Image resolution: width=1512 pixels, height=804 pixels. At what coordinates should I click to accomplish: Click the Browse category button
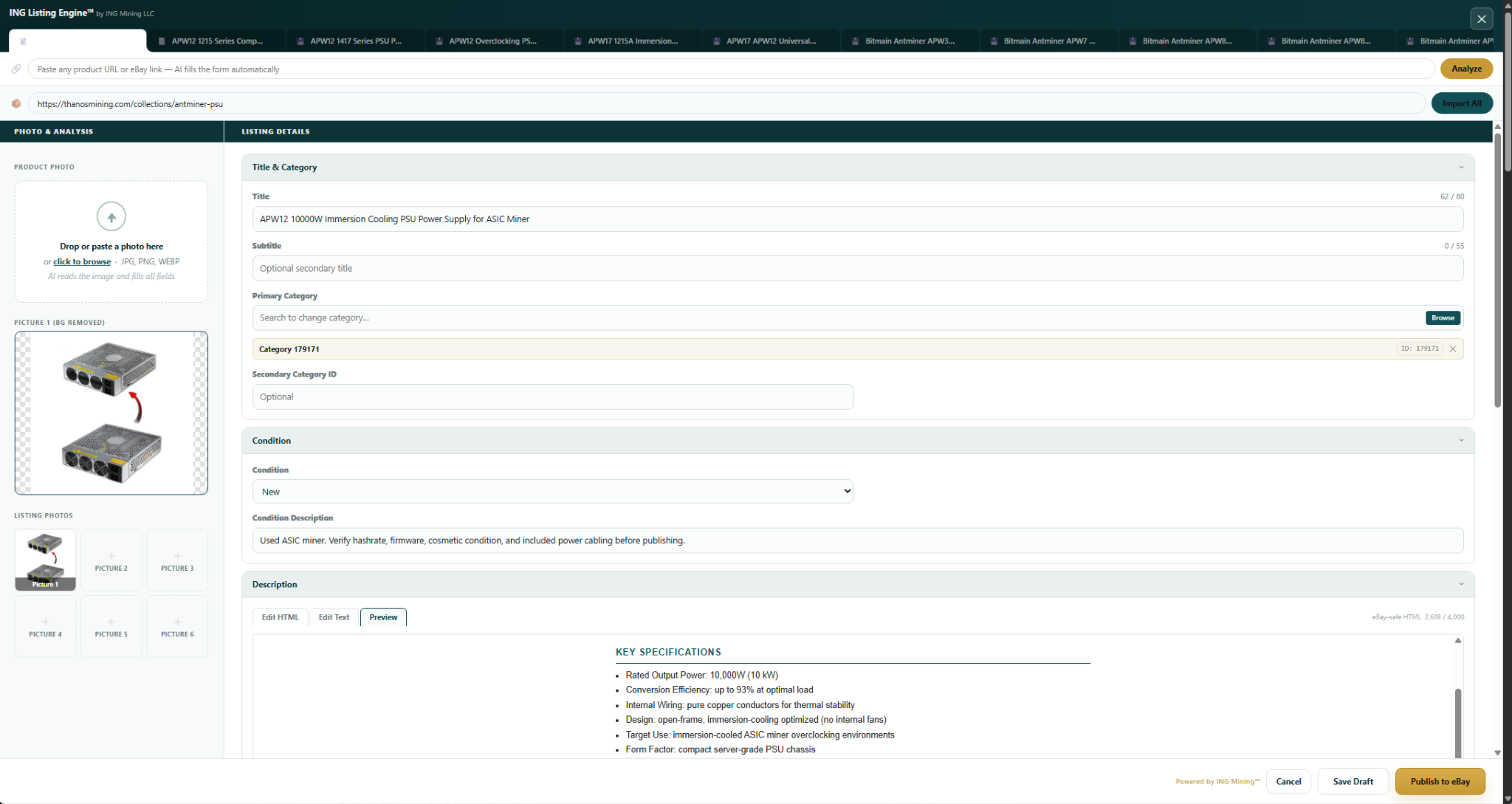pyautogui.click(x=1443, y=317)
